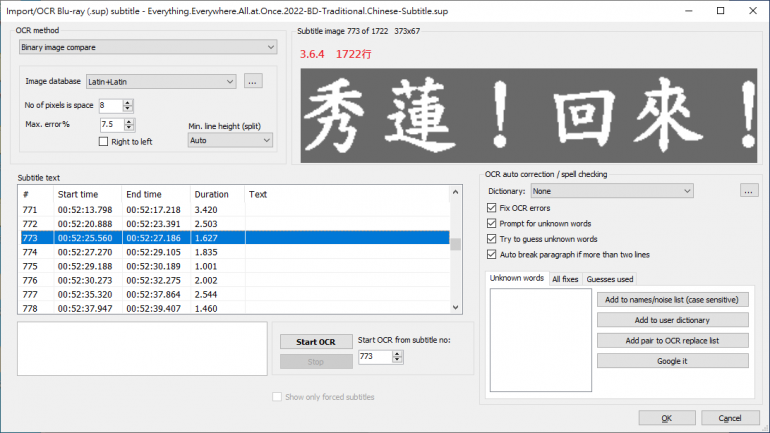Maximize the Import/OCR window
Screen dimensions: 770x433
[720, 11]
